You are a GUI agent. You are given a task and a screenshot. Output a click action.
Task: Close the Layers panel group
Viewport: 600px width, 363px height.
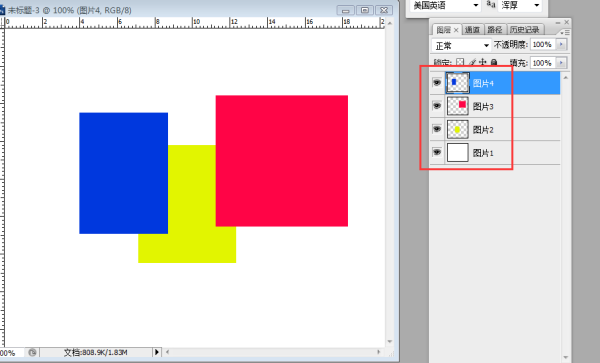pos(566,23)
